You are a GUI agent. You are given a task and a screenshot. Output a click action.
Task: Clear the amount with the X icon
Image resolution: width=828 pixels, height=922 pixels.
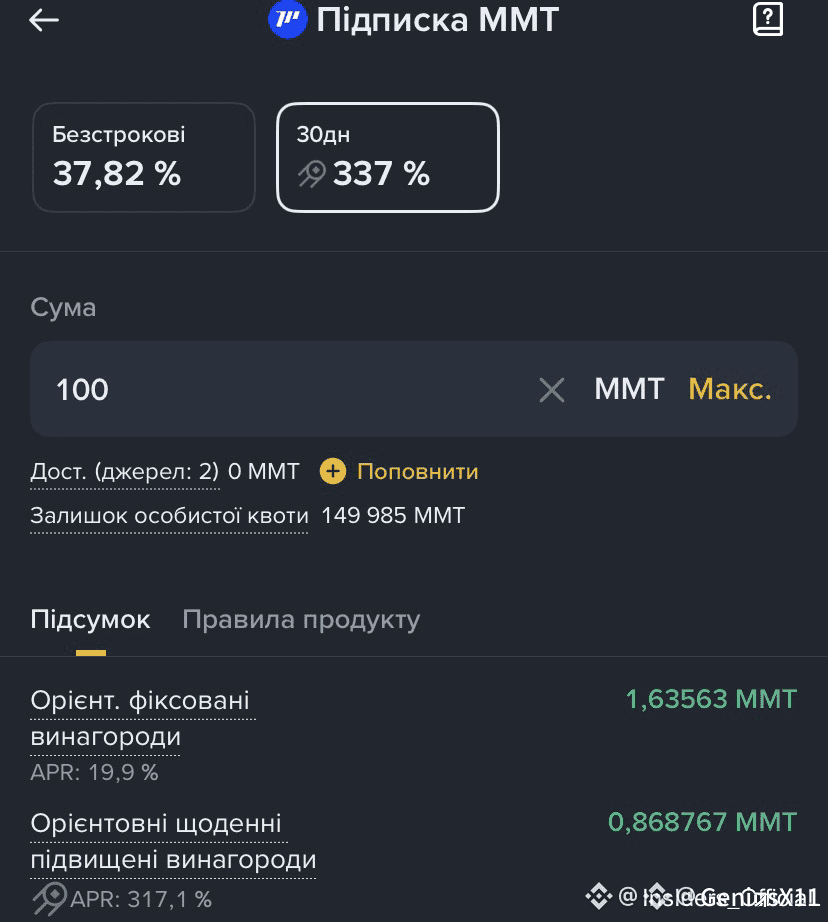[x=552, y=390]
